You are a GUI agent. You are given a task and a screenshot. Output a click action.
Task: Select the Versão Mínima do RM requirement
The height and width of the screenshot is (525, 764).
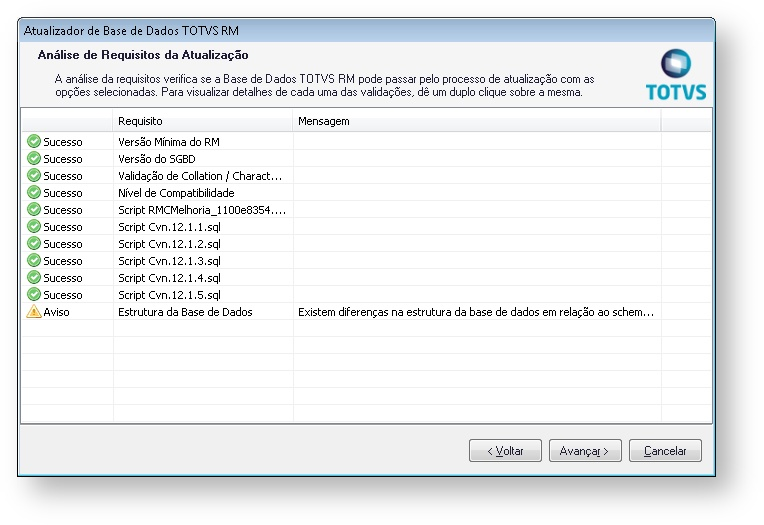point(169,142)
